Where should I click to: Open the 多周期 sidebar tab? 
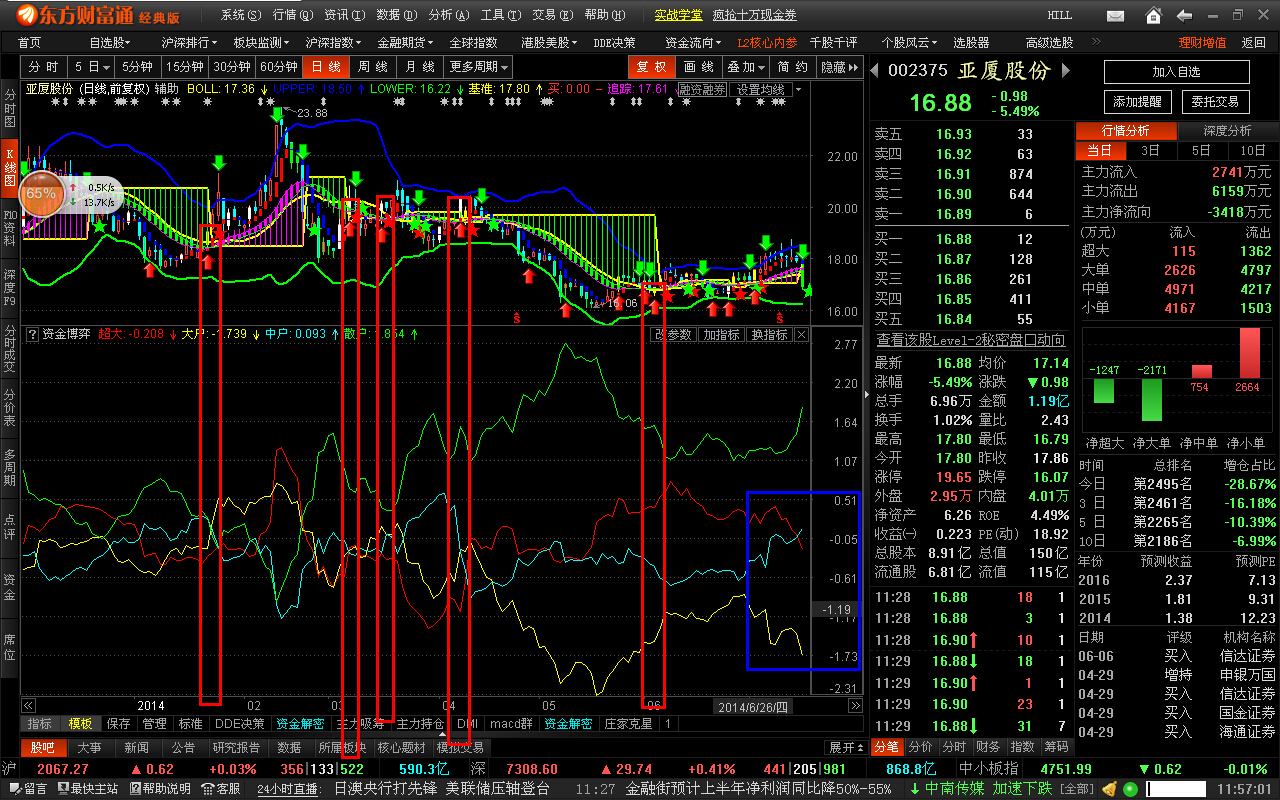coord(10,467)
